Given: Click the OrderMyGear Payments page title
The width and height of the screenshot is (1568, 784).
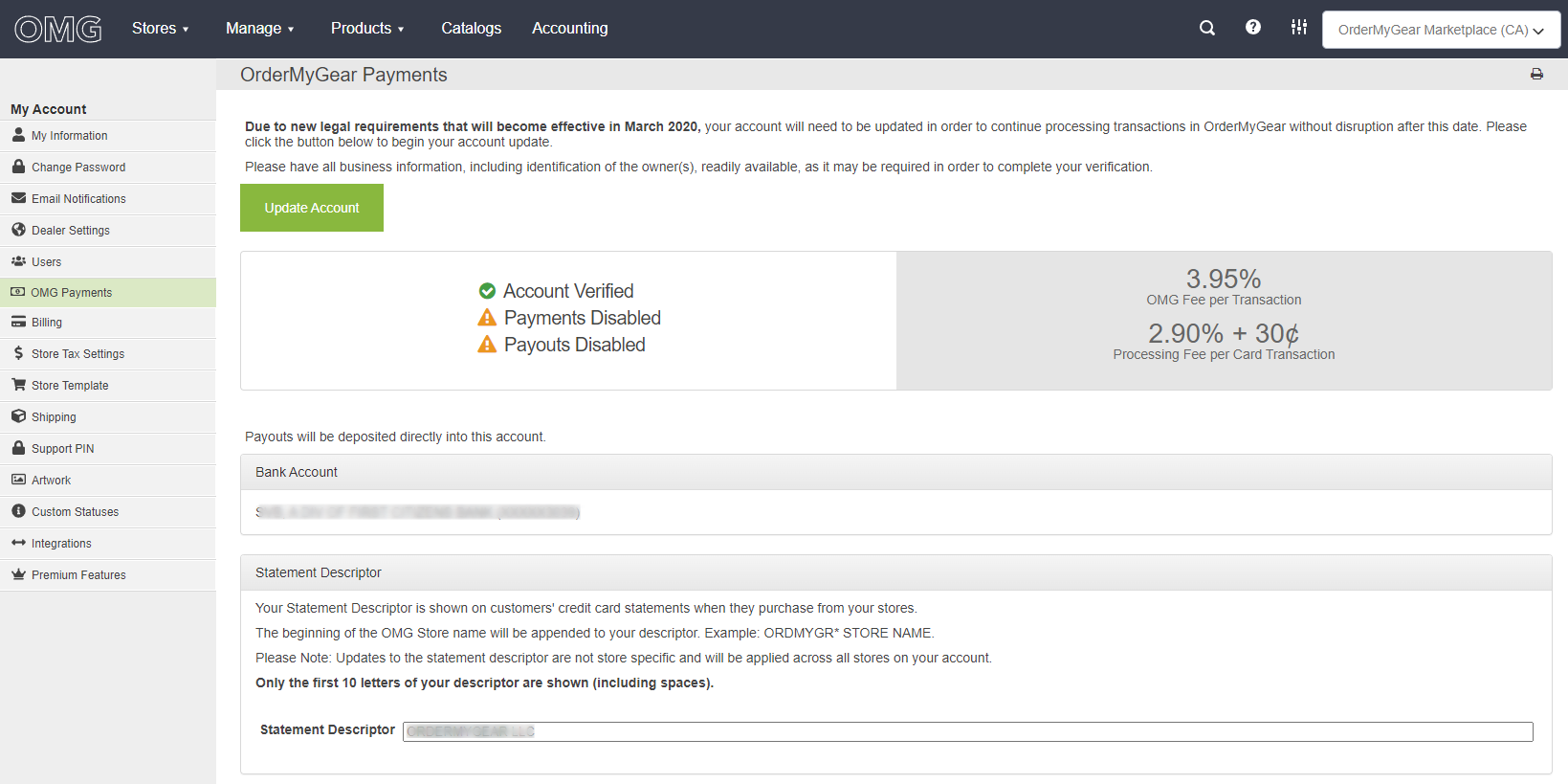Looking at the screenshot, I should (343, 75).
